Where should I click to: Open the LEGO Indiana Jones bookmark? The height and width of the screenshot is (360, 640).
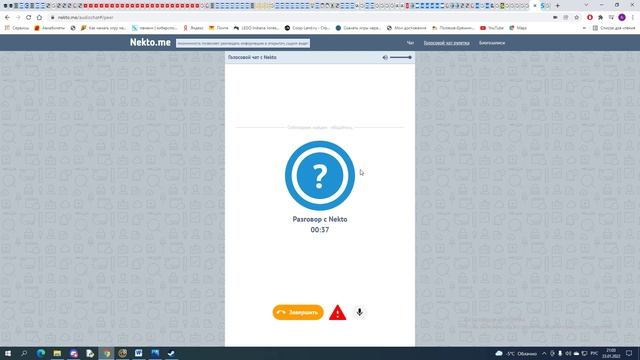tap(256, 28)
